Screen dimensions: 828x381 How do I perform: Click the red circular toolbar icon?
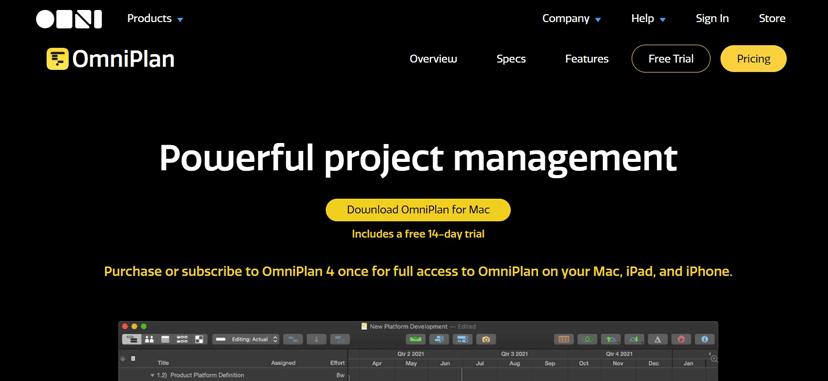(681, 339)
